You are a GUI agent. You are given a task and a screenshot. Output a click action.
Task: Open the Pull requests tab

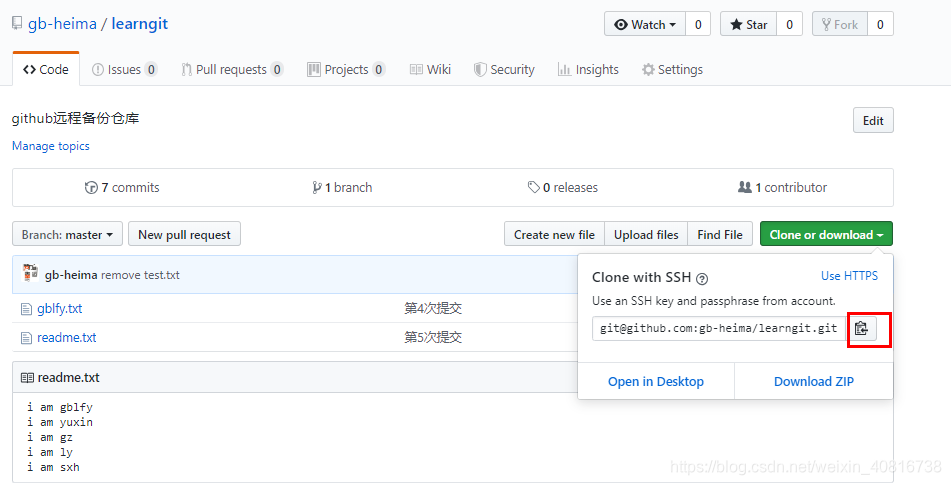(232, 70)
